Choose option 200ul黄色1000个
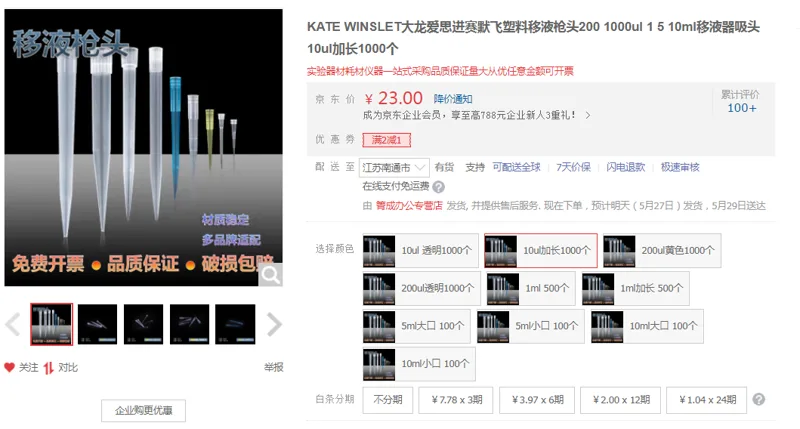This screenshot has width=800, height=429. click(662, 250)
